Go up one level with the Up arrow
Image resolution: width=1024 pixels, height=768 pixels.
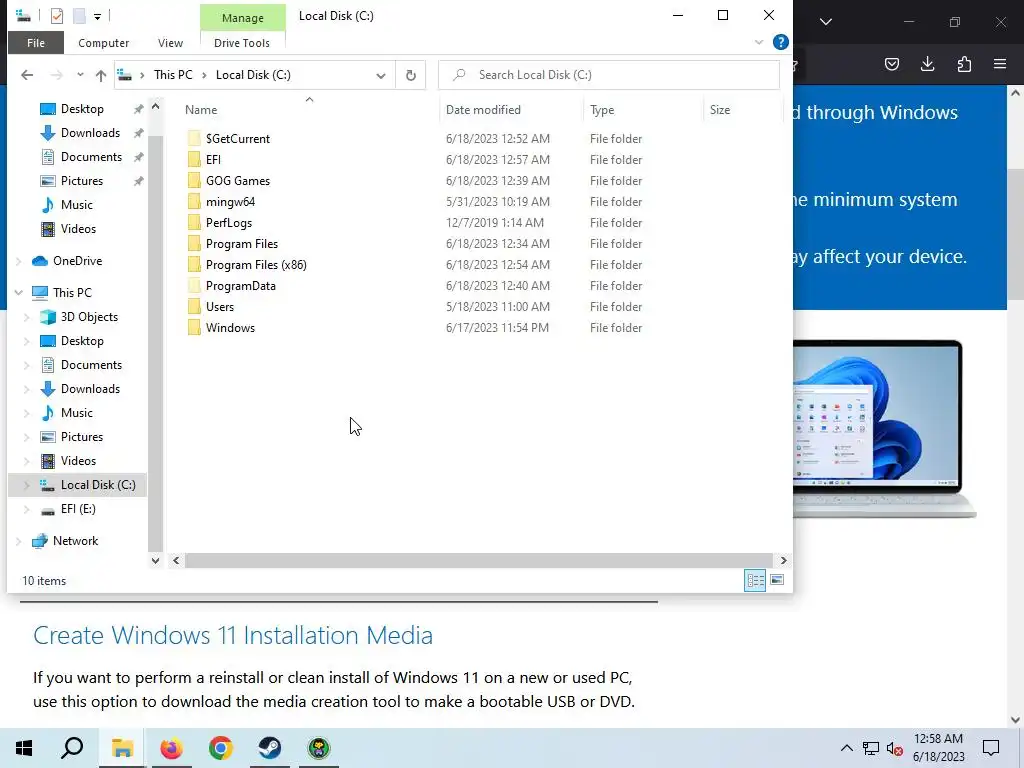click(x=101, y=75)
